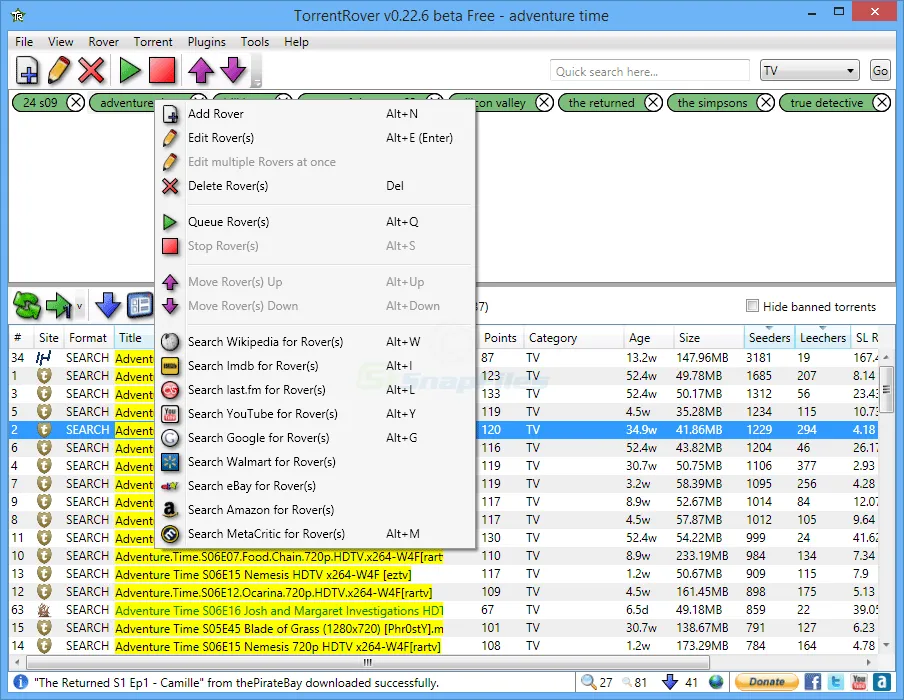The image size is (904, 700).
Task: Open the View menu
Action: pos(61,42)
